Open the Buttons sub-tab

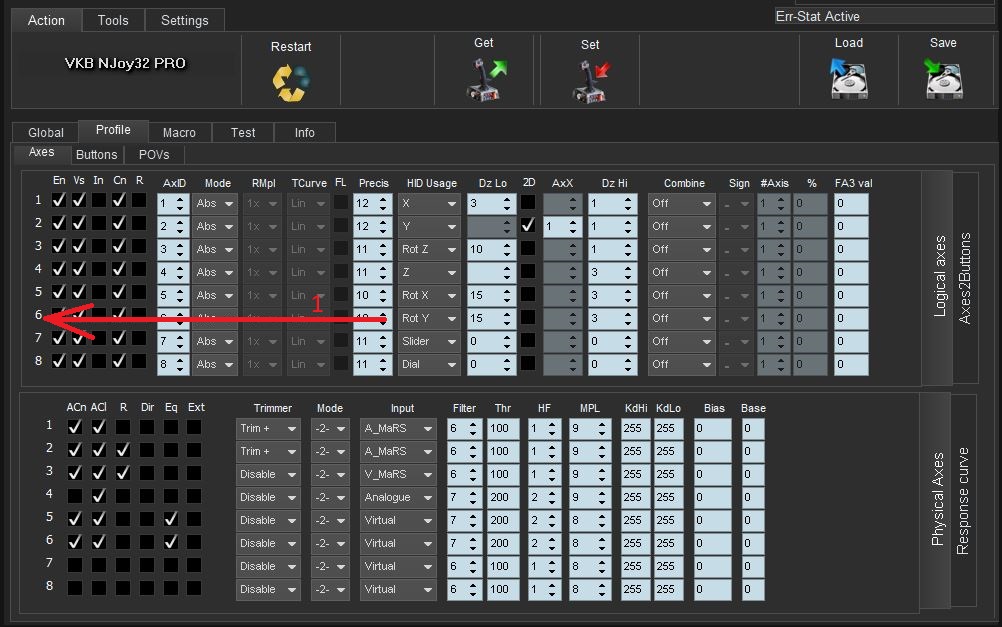97,155
